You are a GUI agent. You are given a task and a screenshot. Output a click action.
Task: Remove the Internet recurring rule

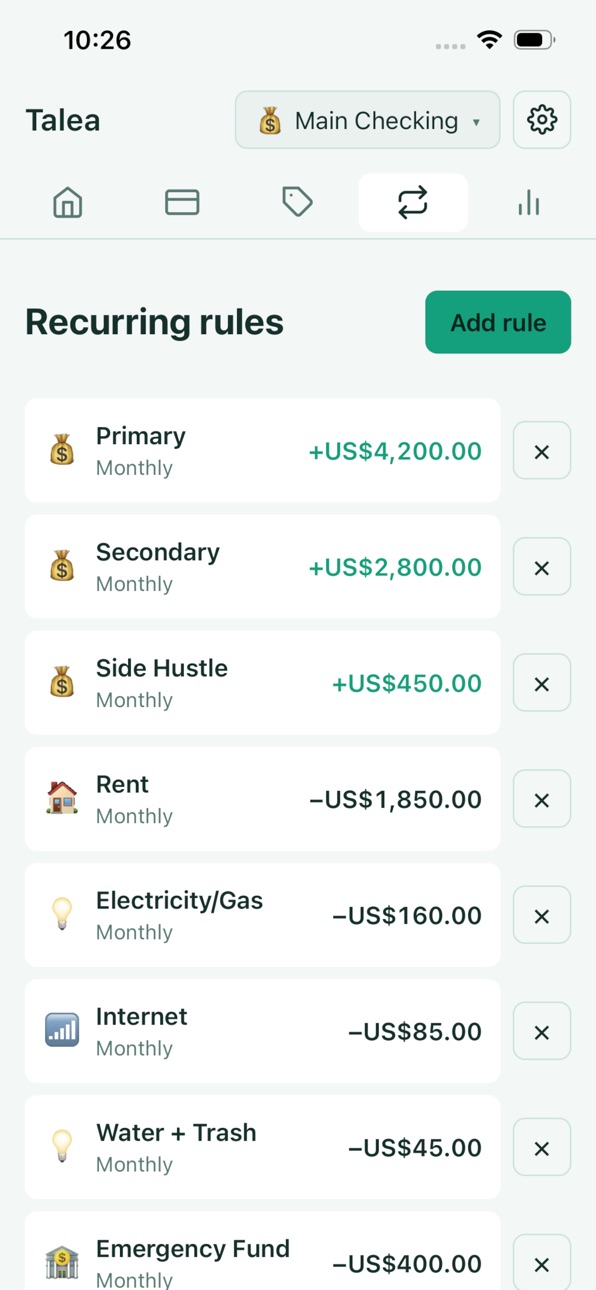click(542, 1031)
